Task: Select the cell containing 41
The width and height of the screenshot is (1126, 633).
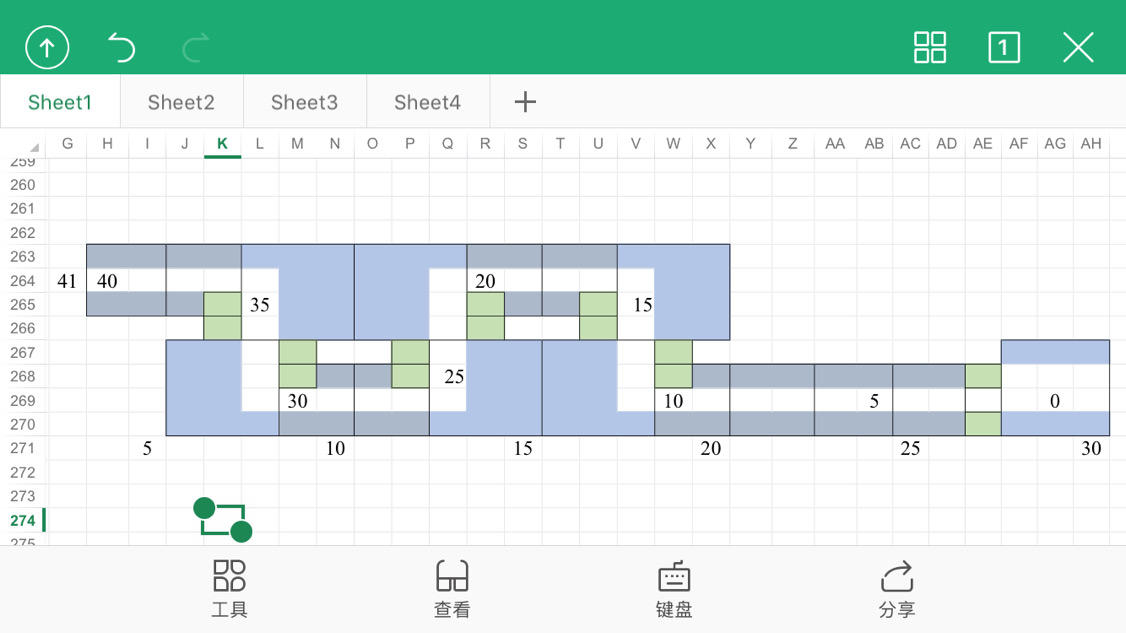Action: point(67,281)
